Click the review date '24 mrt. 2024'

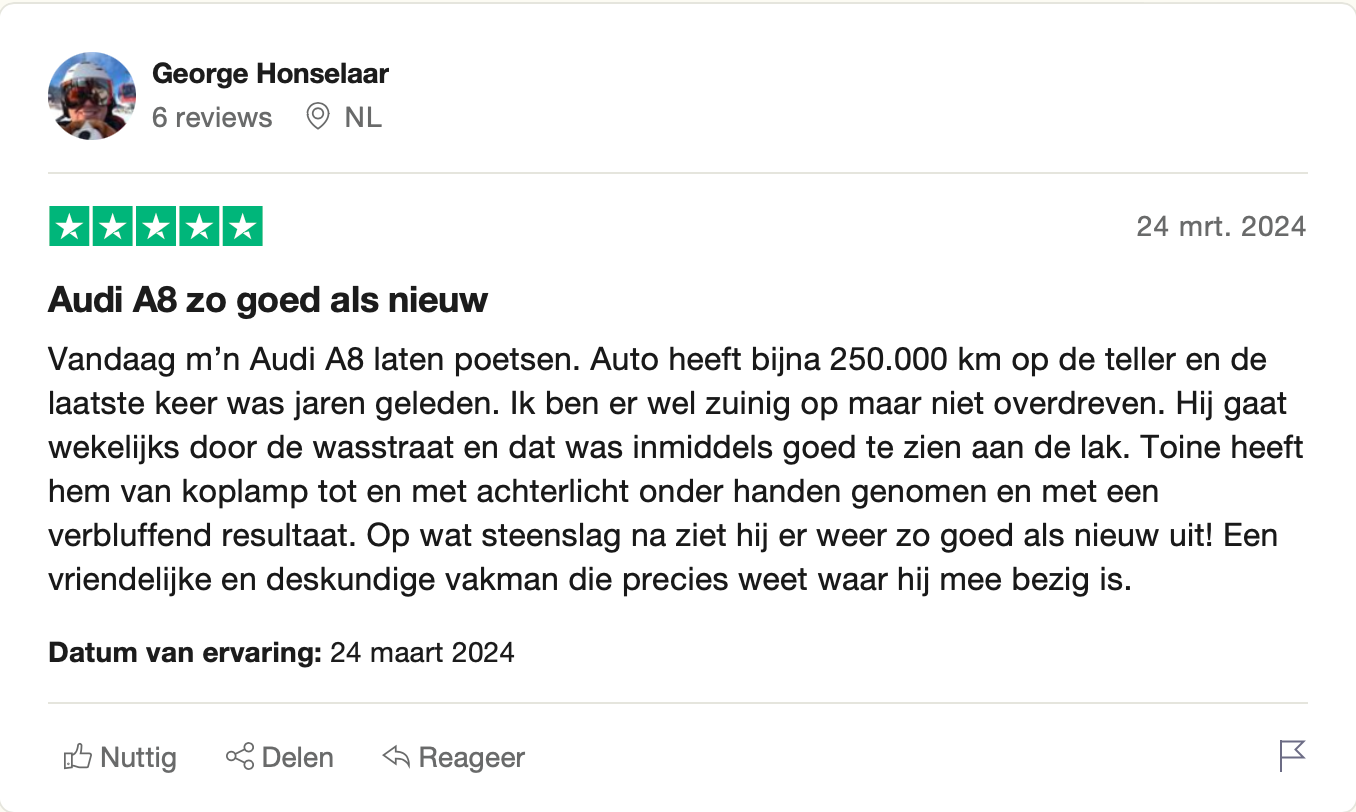(x=1221, y=226)
